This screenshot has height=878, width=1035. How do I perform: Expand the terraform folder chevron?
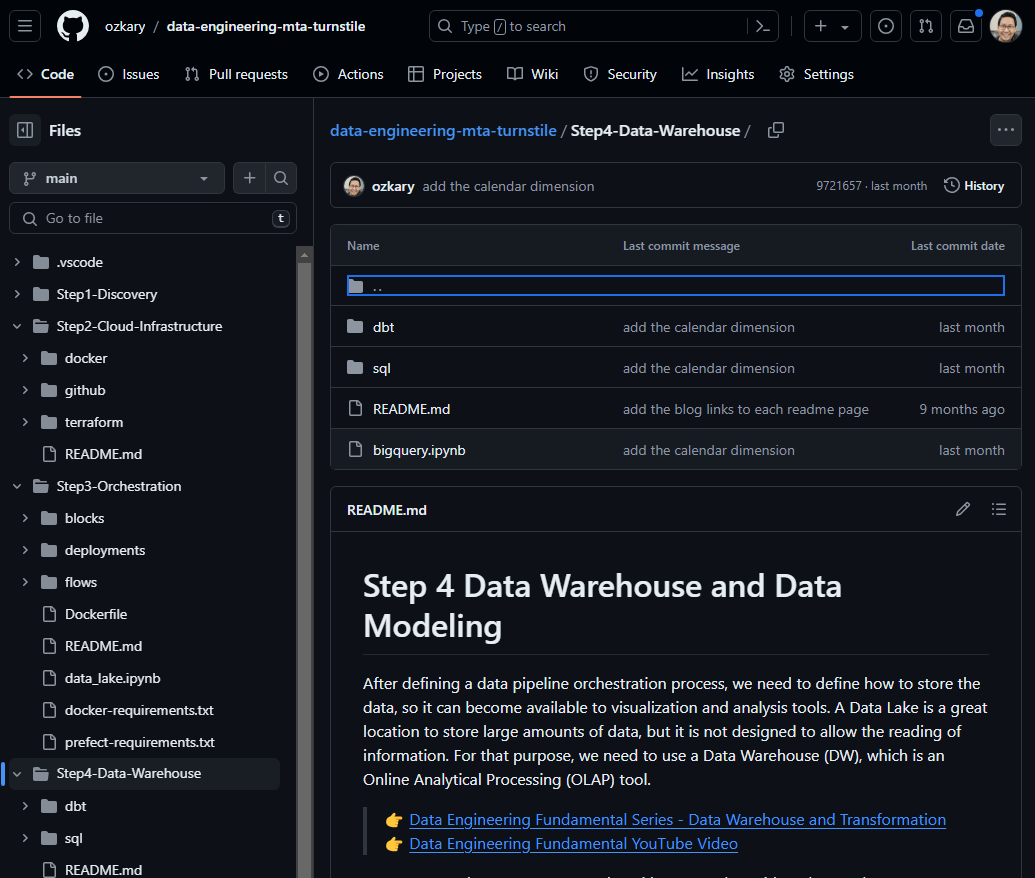pos(25,422)
